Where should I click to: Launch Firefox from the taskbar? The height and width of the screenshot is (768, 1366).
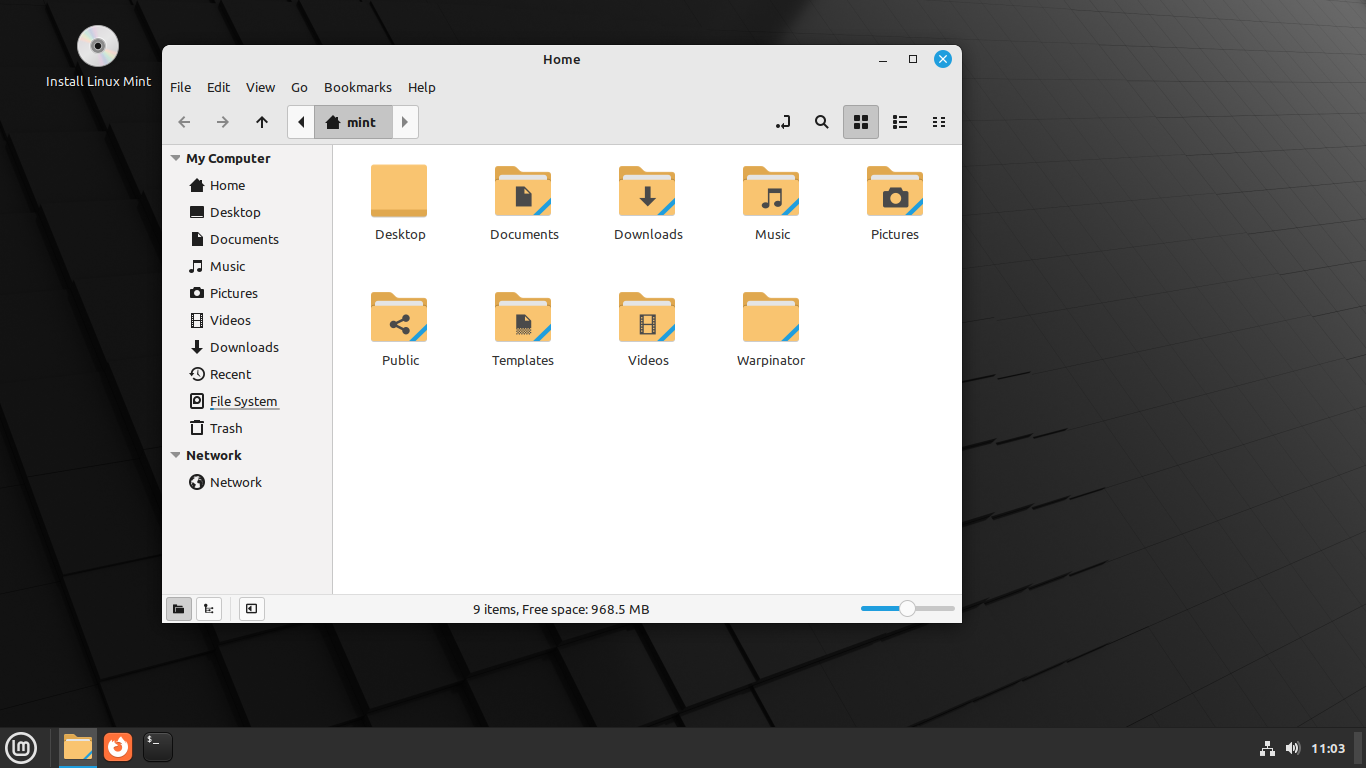[x=117, y=747]
